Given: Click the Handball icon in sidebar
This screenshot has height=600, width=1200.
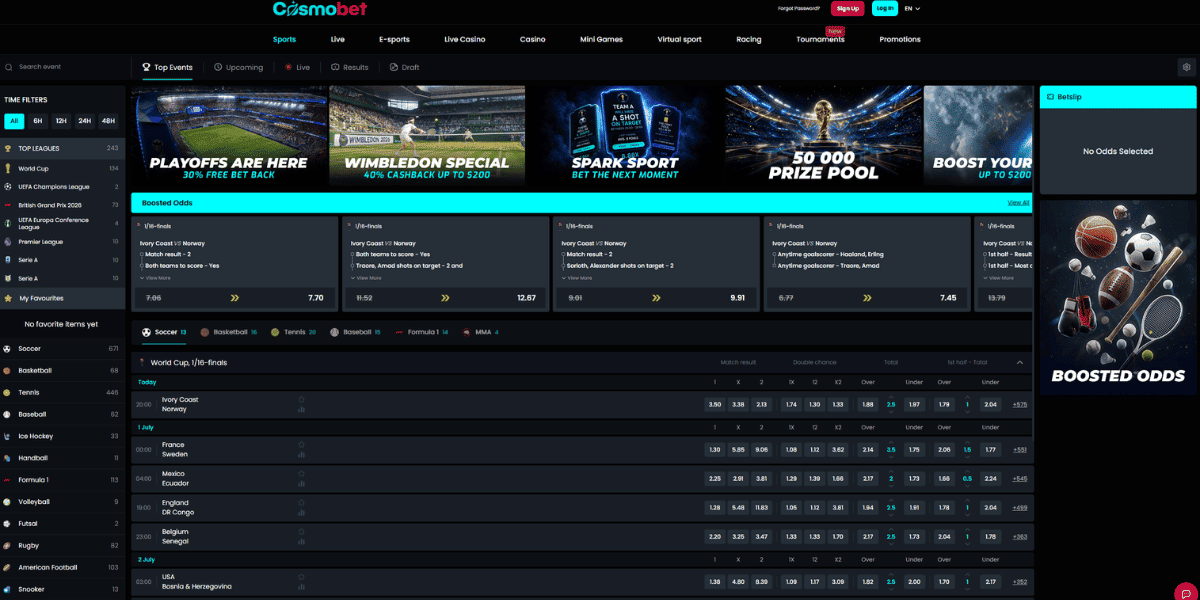Looking at the screenshot, I should tap(8, 458).
